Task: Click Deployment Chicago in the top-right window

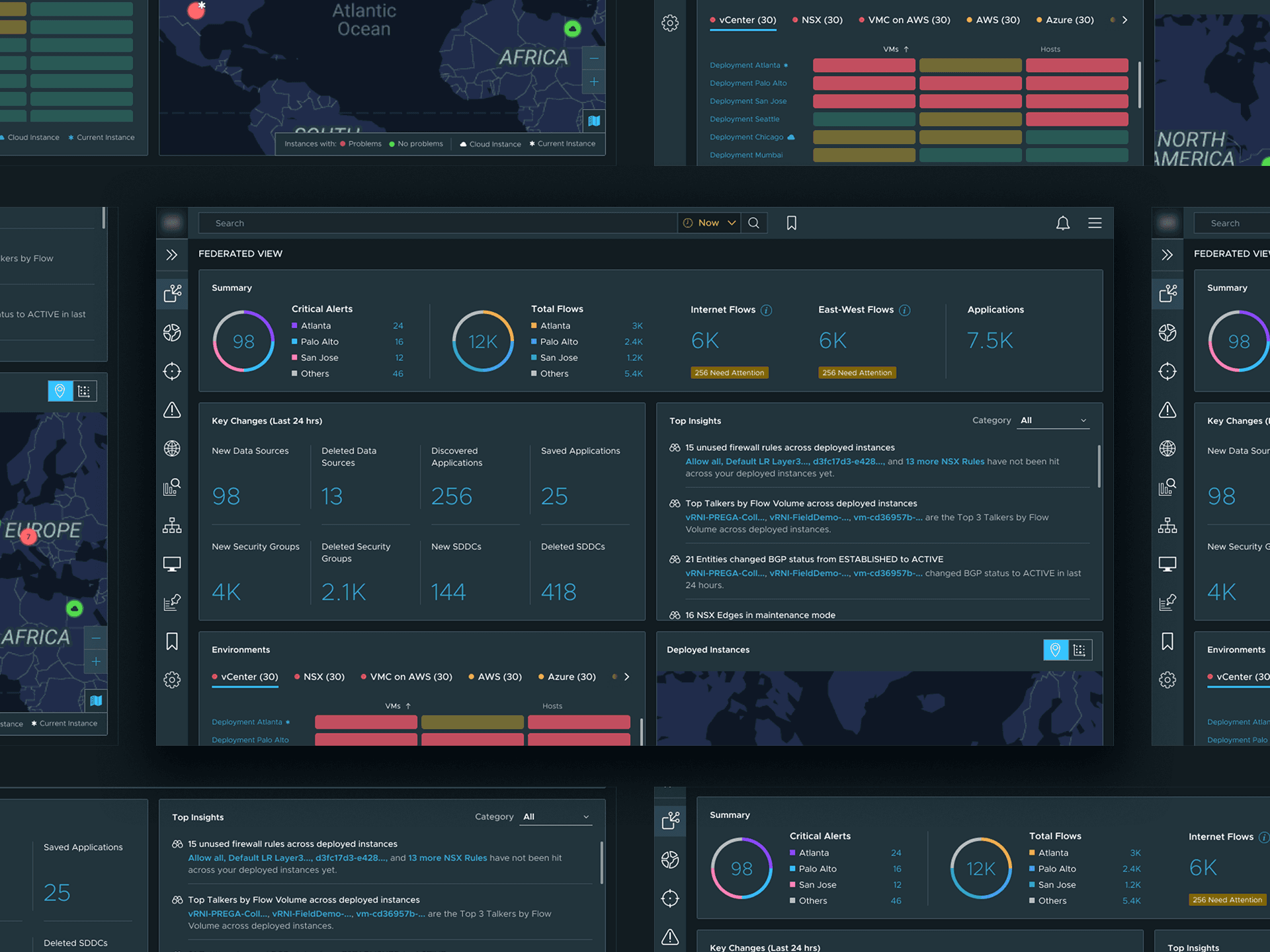Action: (x=747, y=137)
